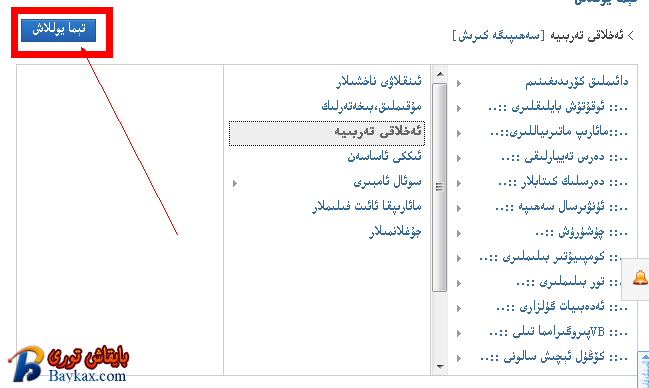Image resolution: width=649 pixels, height=388 pixels.
Task: Select the مائارىپقا ئائىت فىلىملار item
Action: [367, 206]
